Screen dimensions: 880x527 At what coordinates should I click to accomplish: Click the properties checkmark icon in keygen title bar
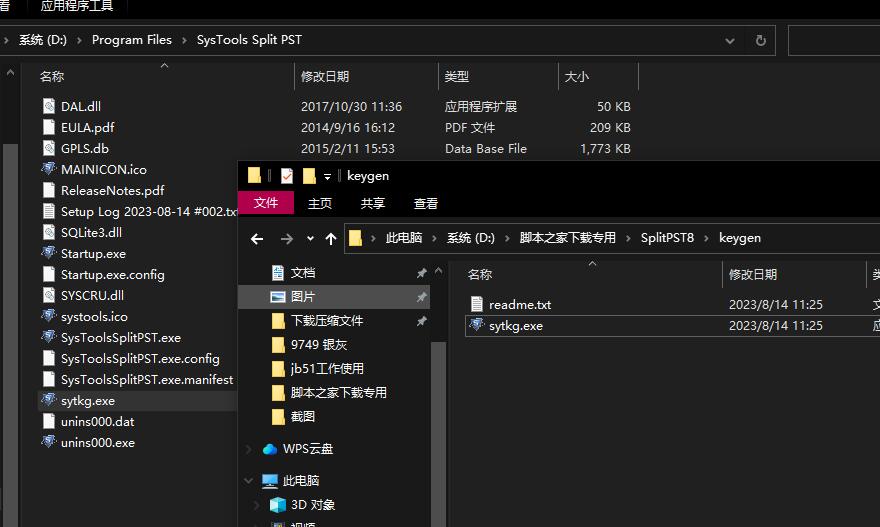pos(286,176)
